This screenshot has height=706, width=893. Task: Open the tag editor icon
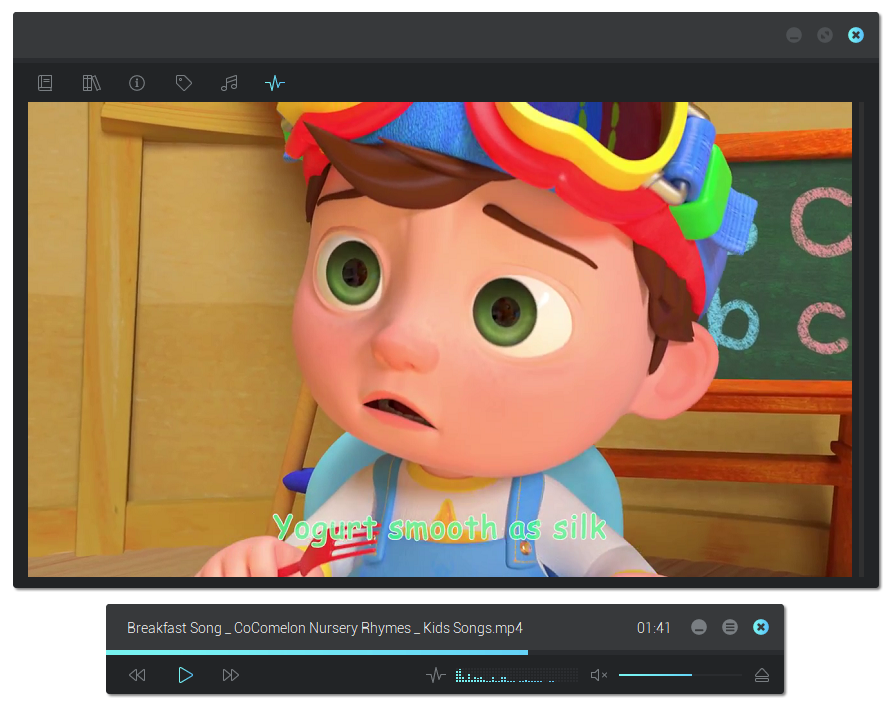point(184,83)
